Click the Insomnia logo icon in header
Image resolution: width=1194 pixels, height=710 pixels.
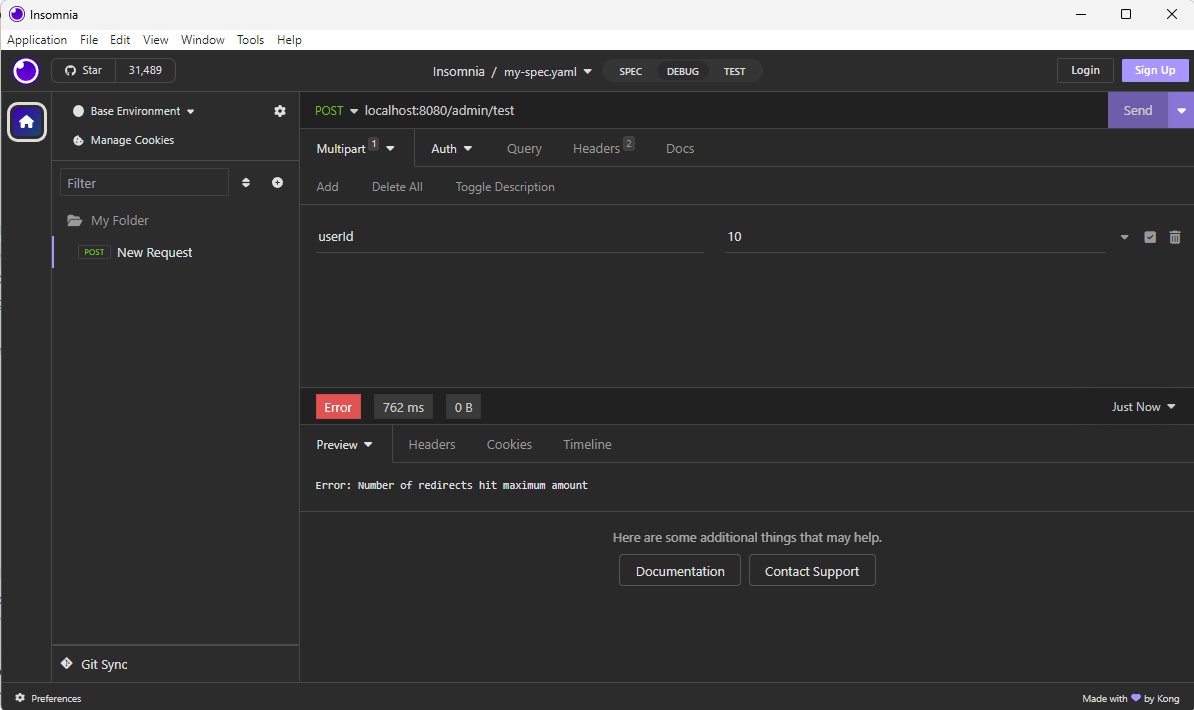click(25, 71)
